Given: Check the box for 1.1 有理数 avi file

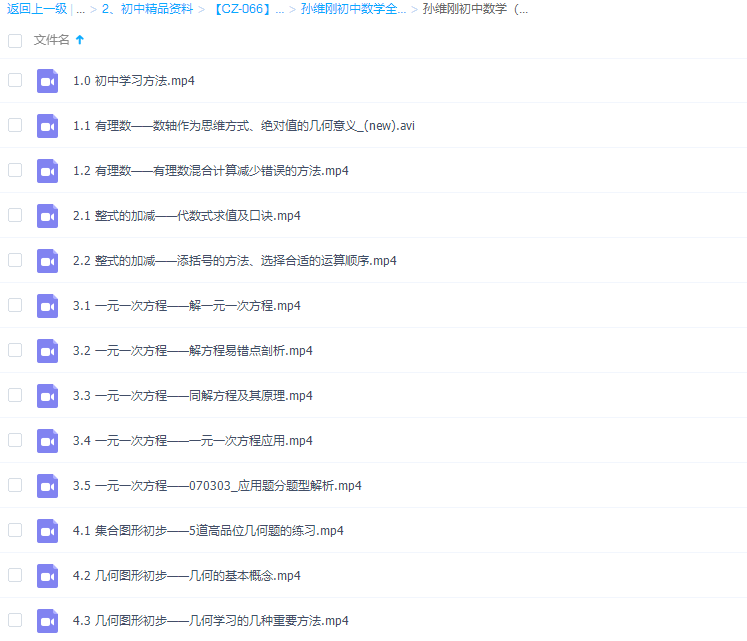Looking at the screenshot, I should point(15,126).
